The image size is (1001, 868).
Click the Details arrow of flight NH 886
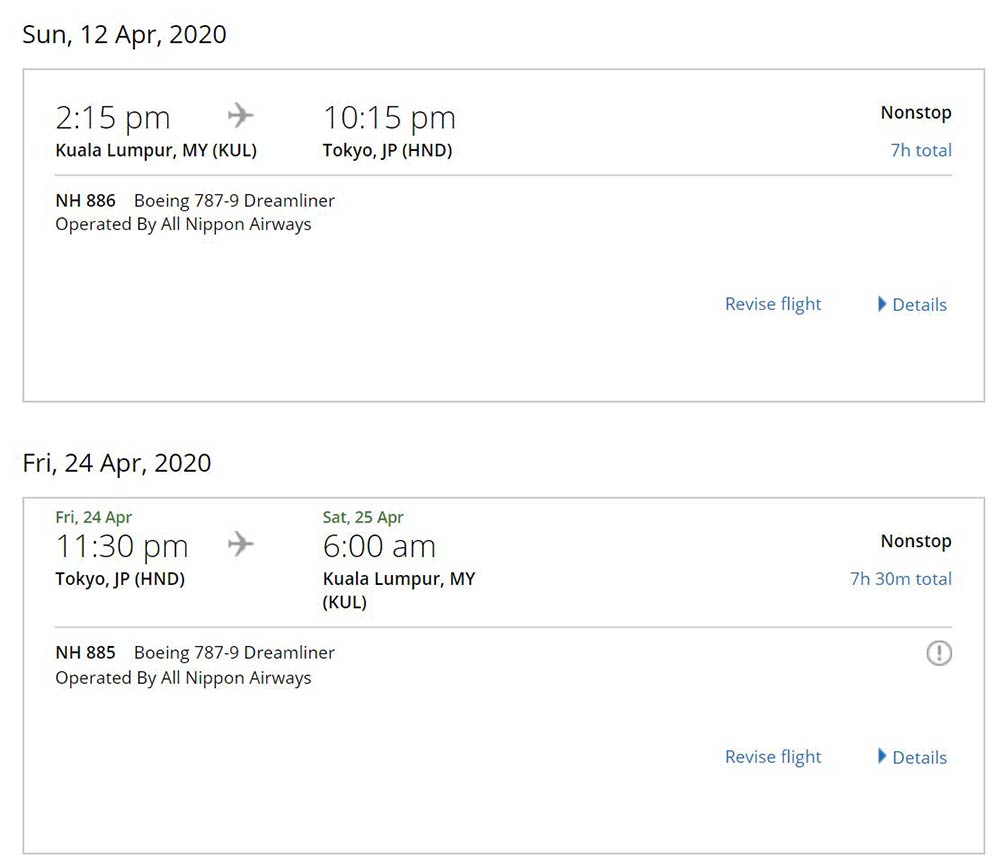pos(882,304)
